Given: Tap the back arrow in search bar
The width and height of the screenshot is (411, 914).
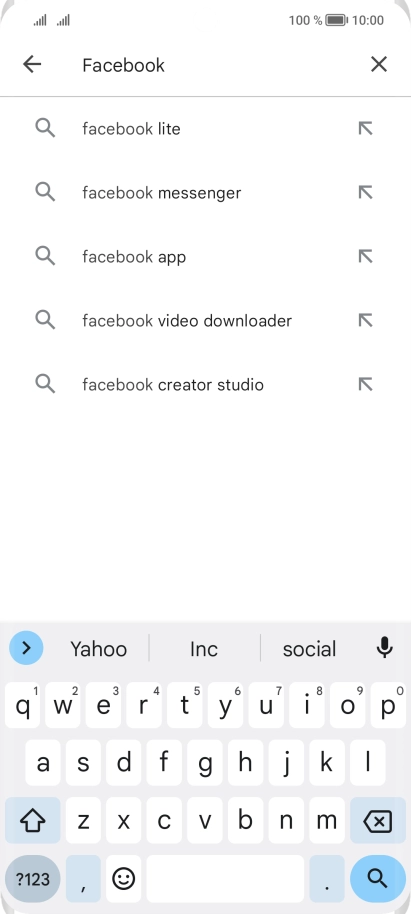Looking at the screenshot, I should [32, 64].
